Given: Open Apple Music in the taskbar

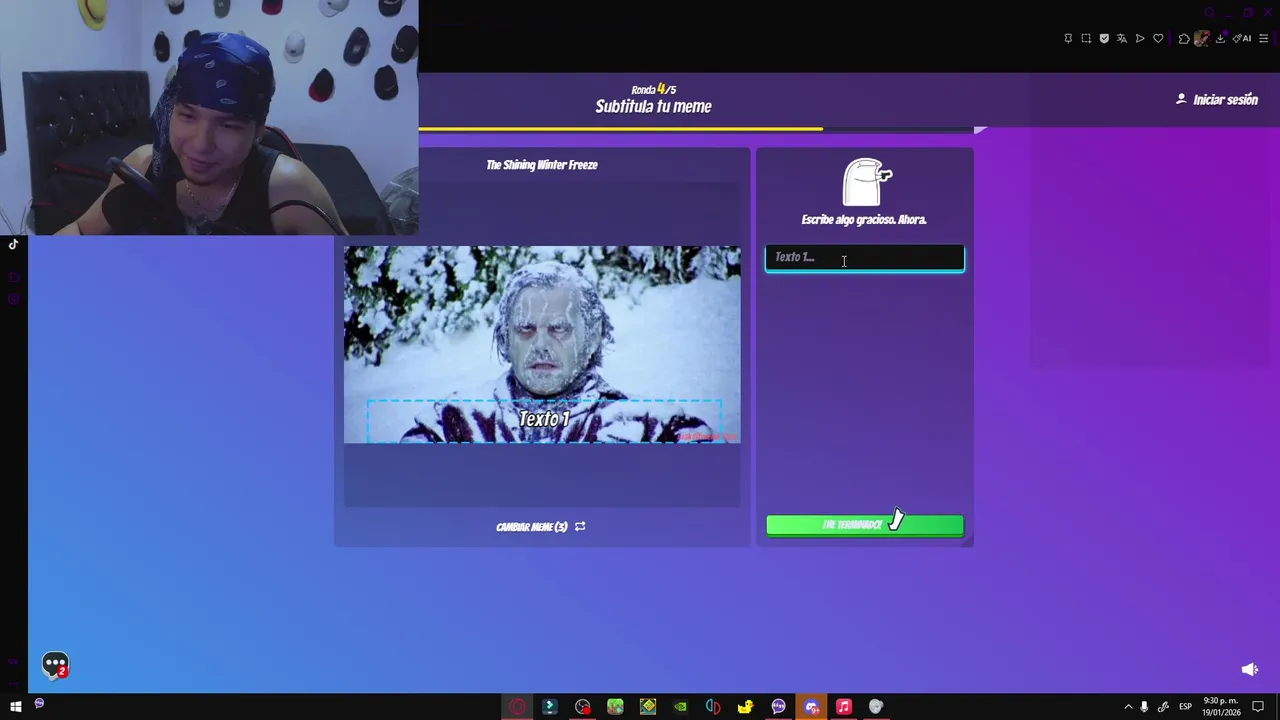Looking at the screenshot, I should point(843,707).
